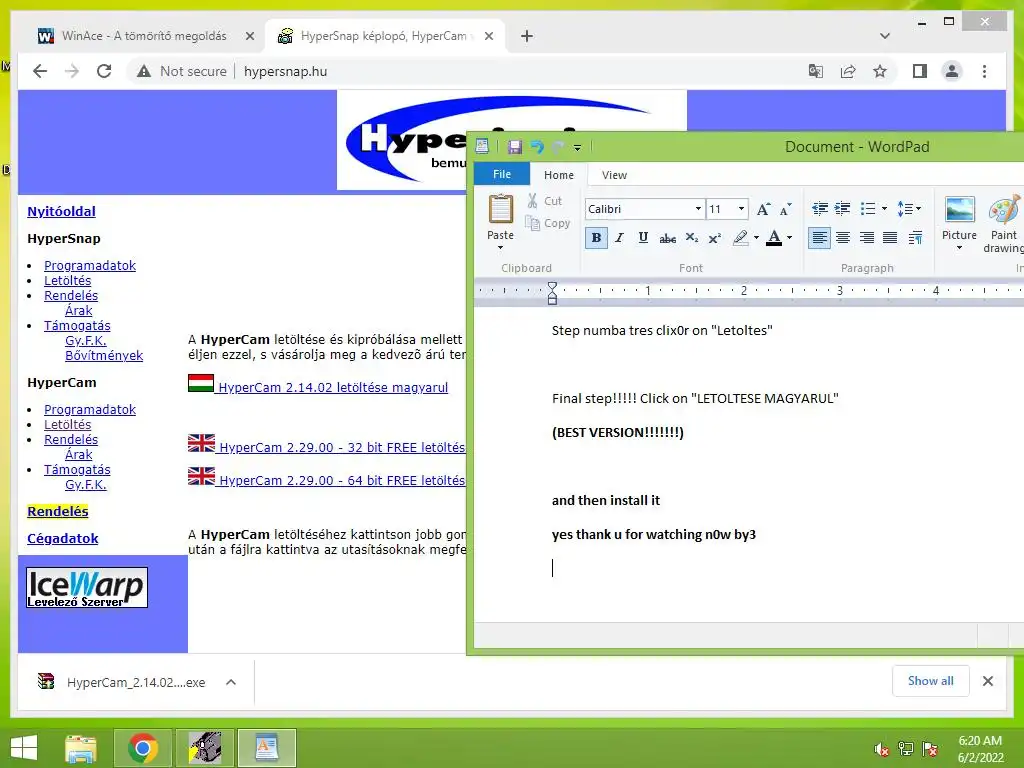
Task: Open the bullet list style dropdown
Action: pyautogui.click(x=884, y=209)
